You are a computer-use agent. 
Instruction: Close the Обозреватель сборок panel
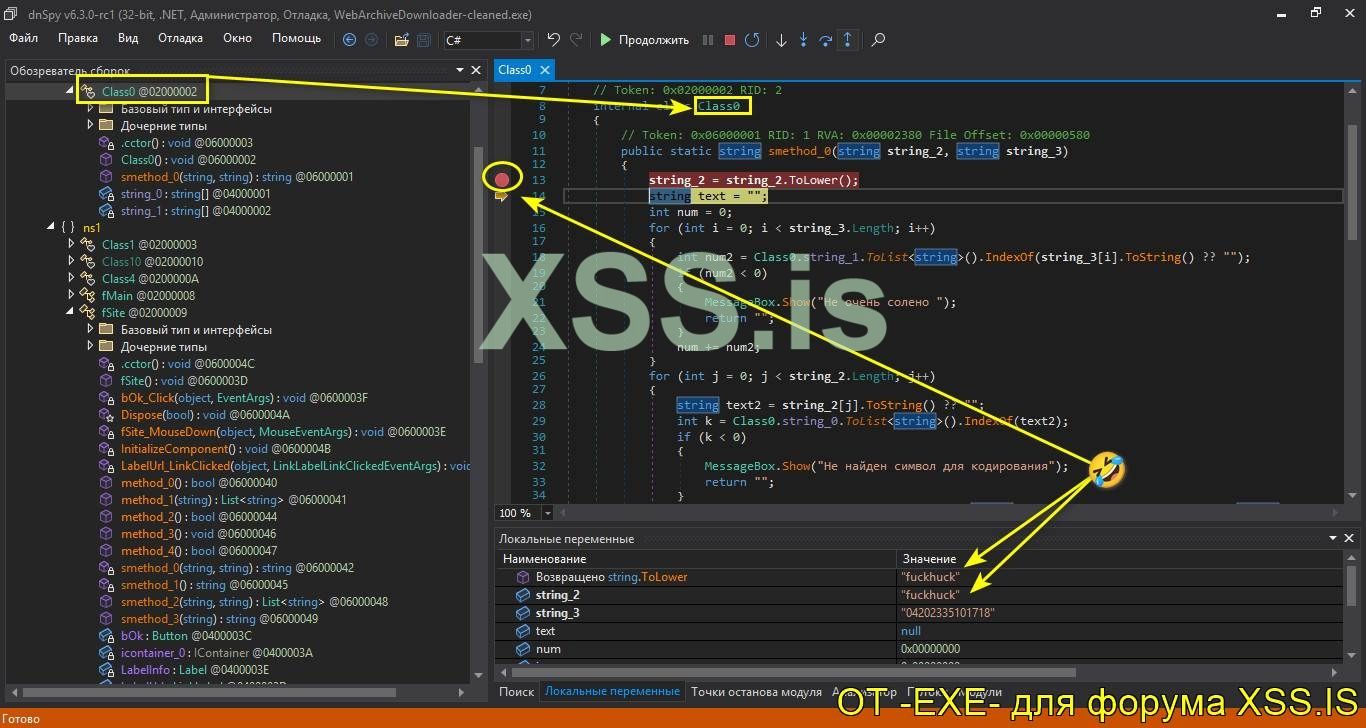pos(475,70)
